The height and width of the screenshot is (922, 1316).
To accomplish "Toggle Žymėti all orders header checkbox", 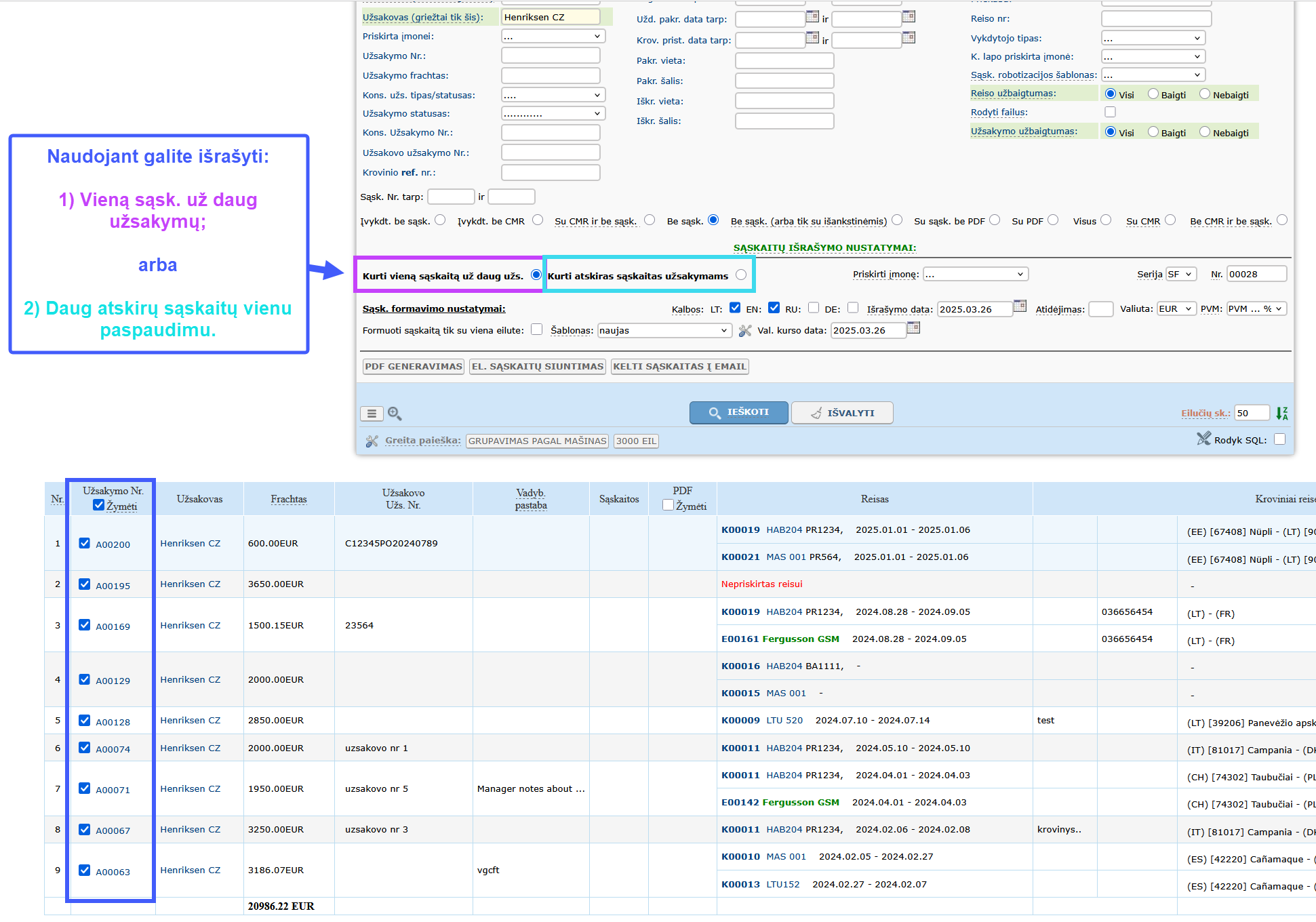I will pyautogui.click(x=99, y=505).
